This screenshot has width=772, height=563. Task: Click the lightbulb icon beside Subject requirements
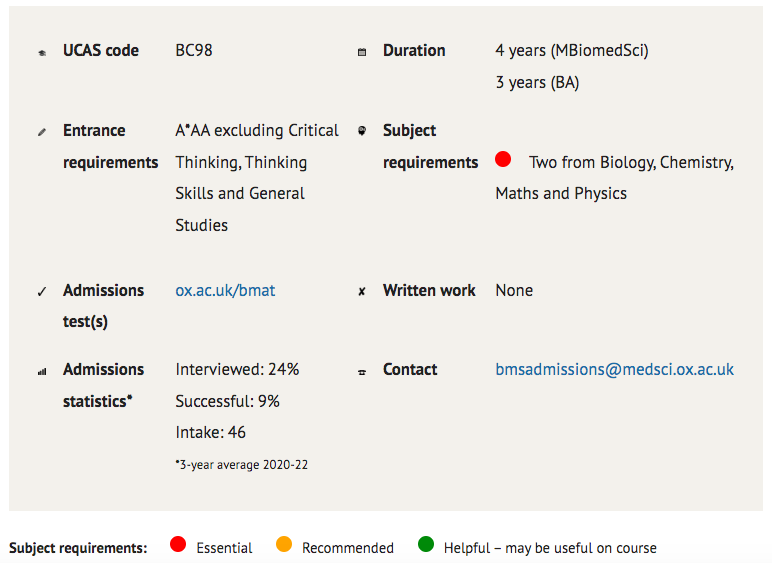(362, 131)
